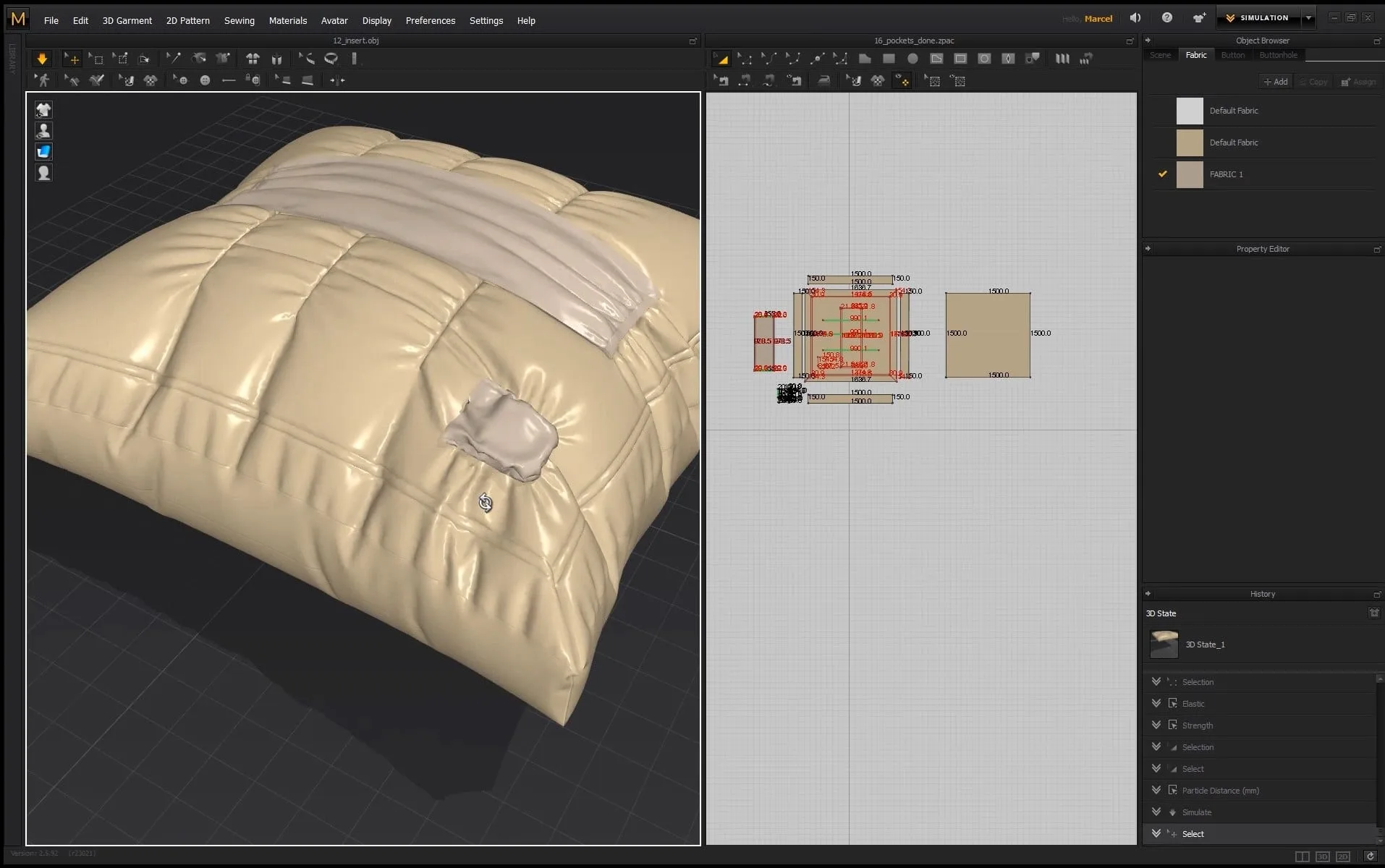Toggle the blue 3D environment display icon

tap(43, 151)
